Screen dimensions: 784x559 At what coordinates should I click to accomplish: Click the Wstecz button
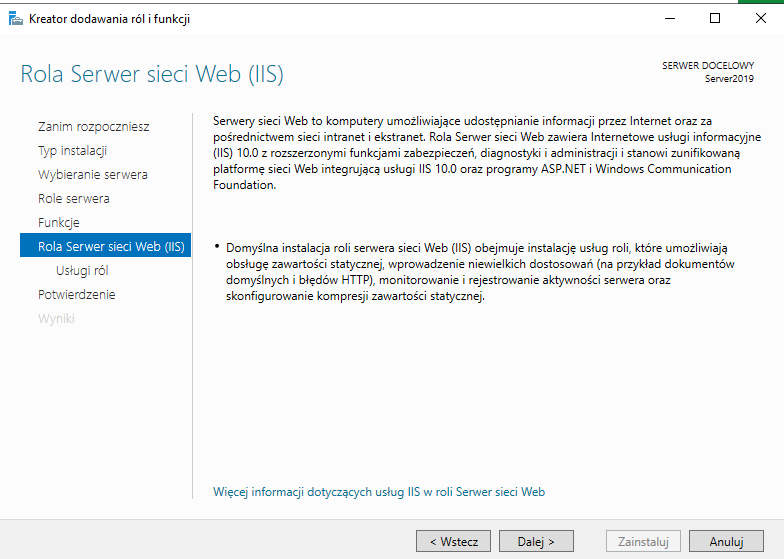tap(454, 542)
